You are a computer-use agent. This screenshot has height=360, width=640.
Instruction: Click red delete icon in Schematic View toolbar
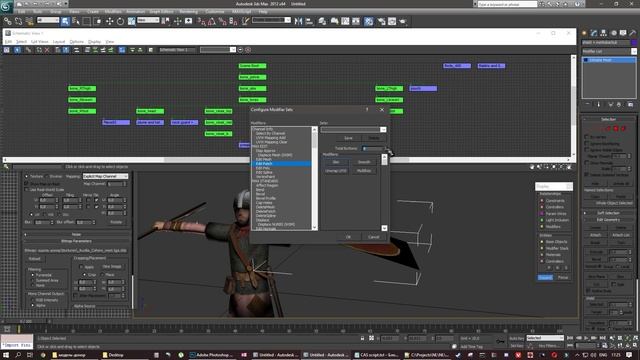(47, 50)
